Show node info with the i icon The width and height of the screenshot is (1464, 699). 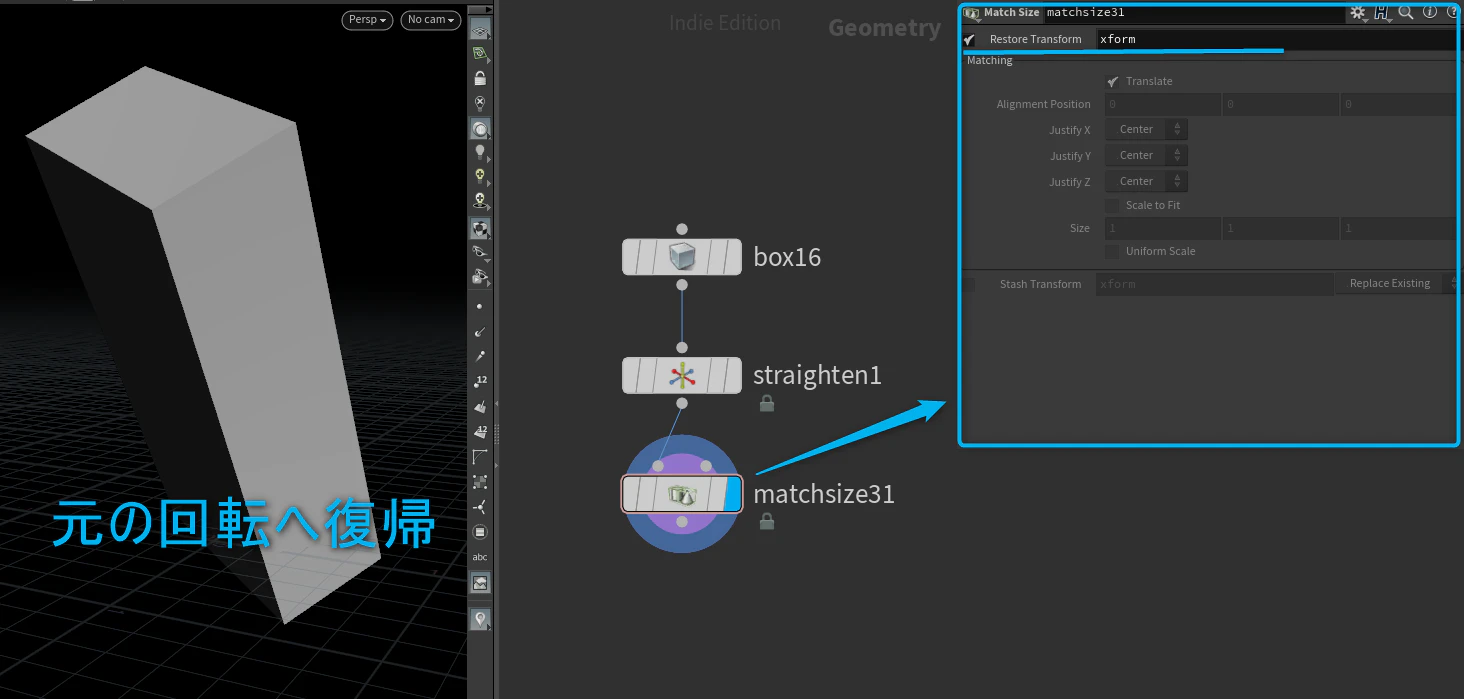(1429, 12)
